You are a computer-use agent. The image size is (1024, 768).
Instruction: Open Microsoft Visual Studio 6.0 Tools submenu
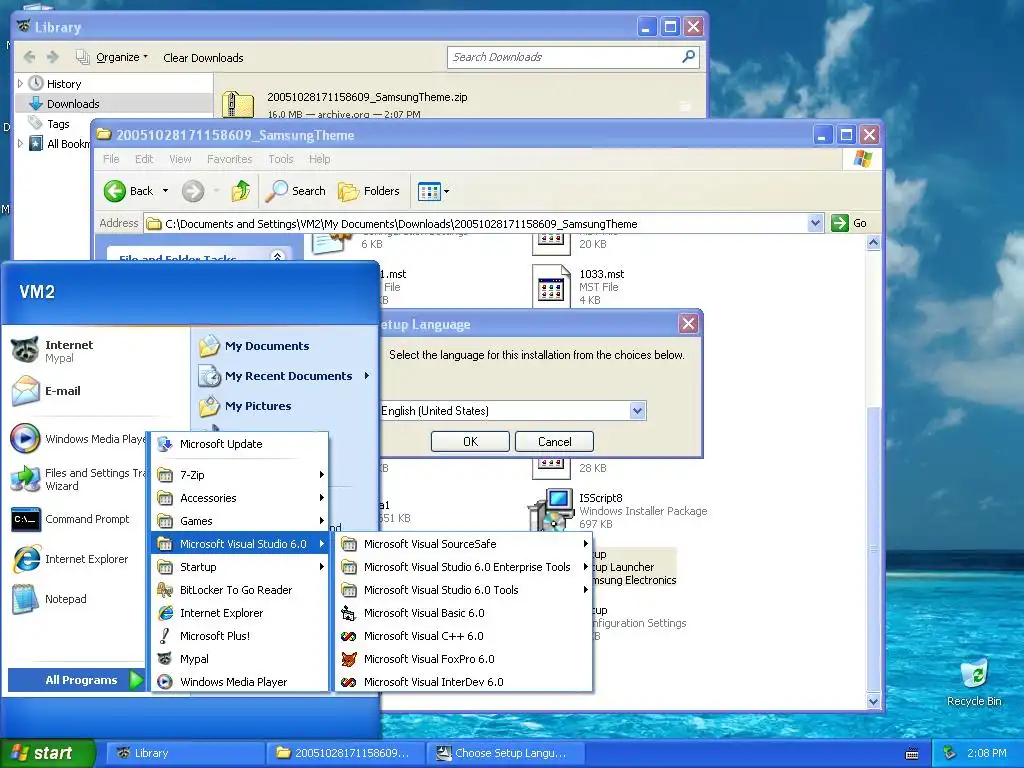[464, 590]
